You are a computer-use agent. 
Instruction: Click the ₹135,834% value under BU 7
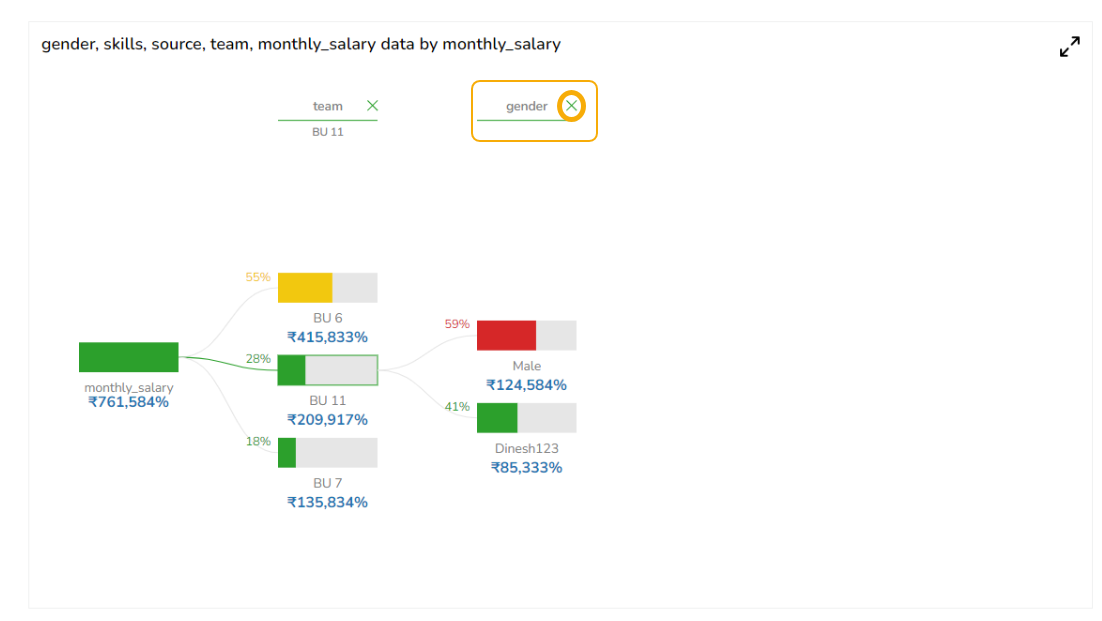pos(327,502)
